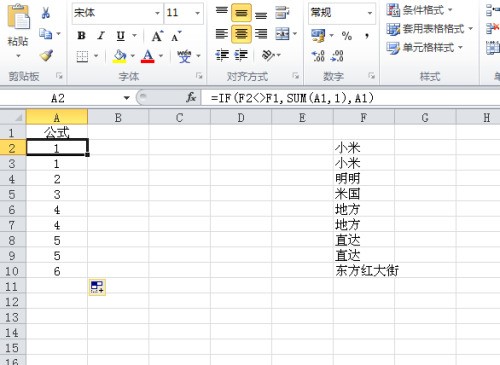500x365 pixels.
Task: Apply red font color A
Action: (148, 56)
